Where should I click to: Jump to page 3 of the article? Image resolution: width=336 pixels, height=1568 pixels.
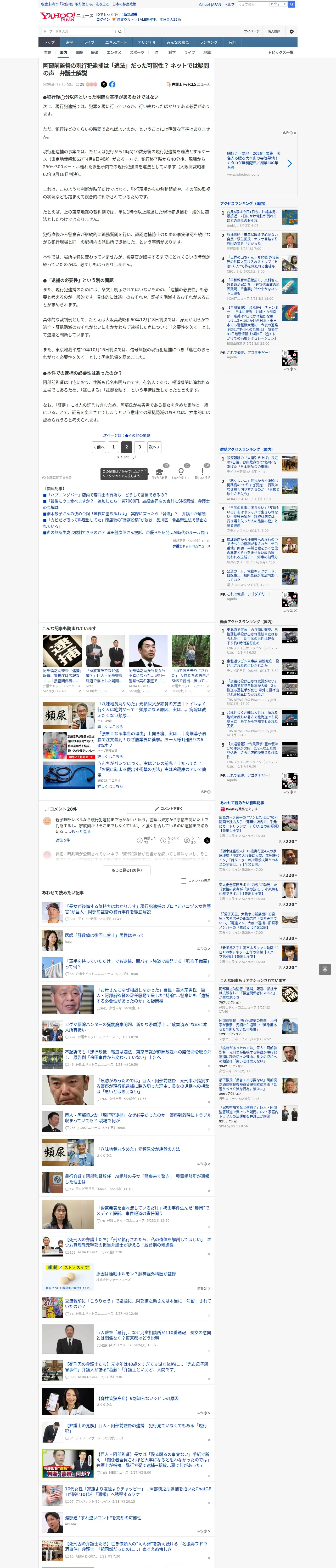coord(140,447)
